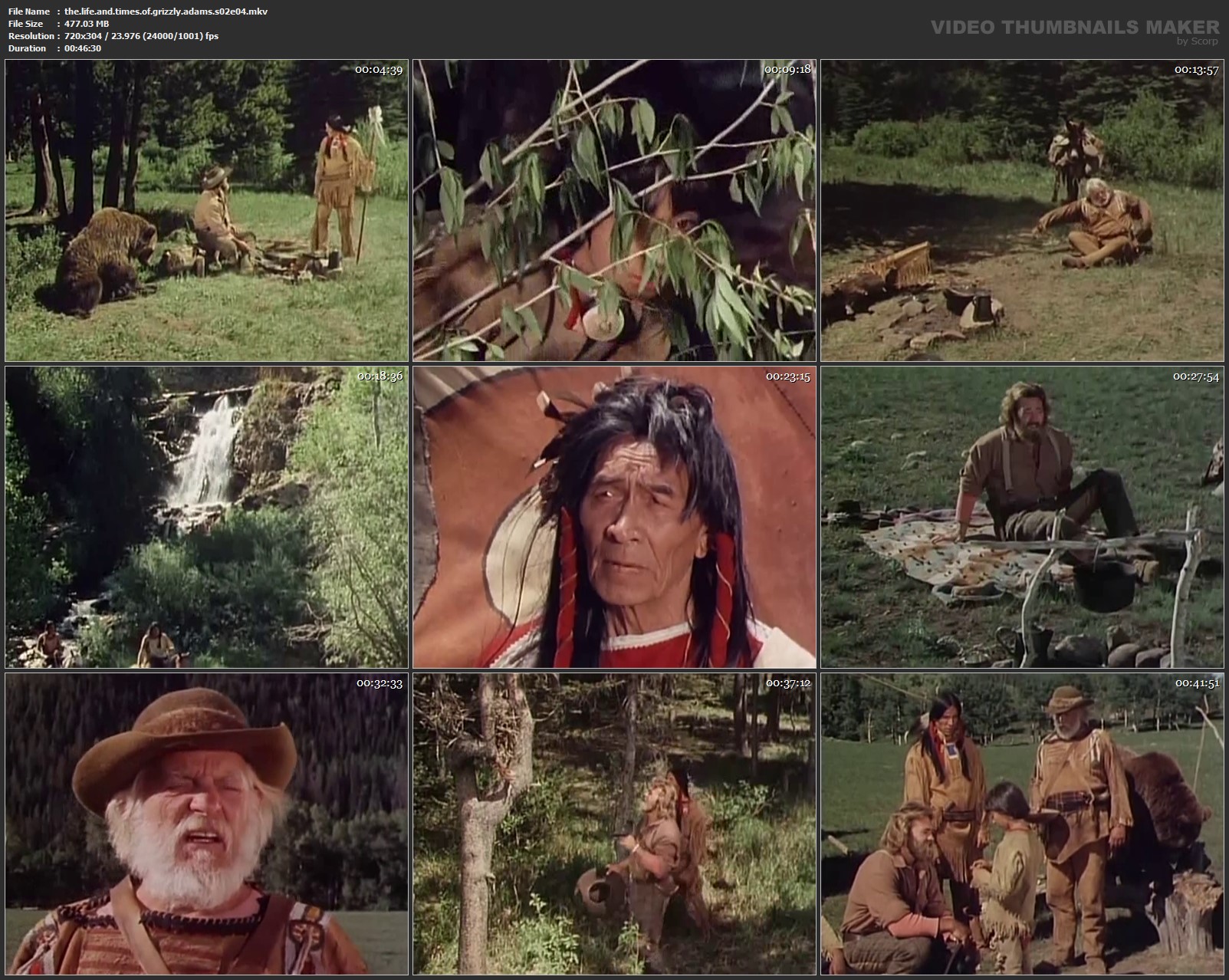1229x980 pixels.
Task: Click the 00:37:12 forest thumbnail
Action: [614, 824]
